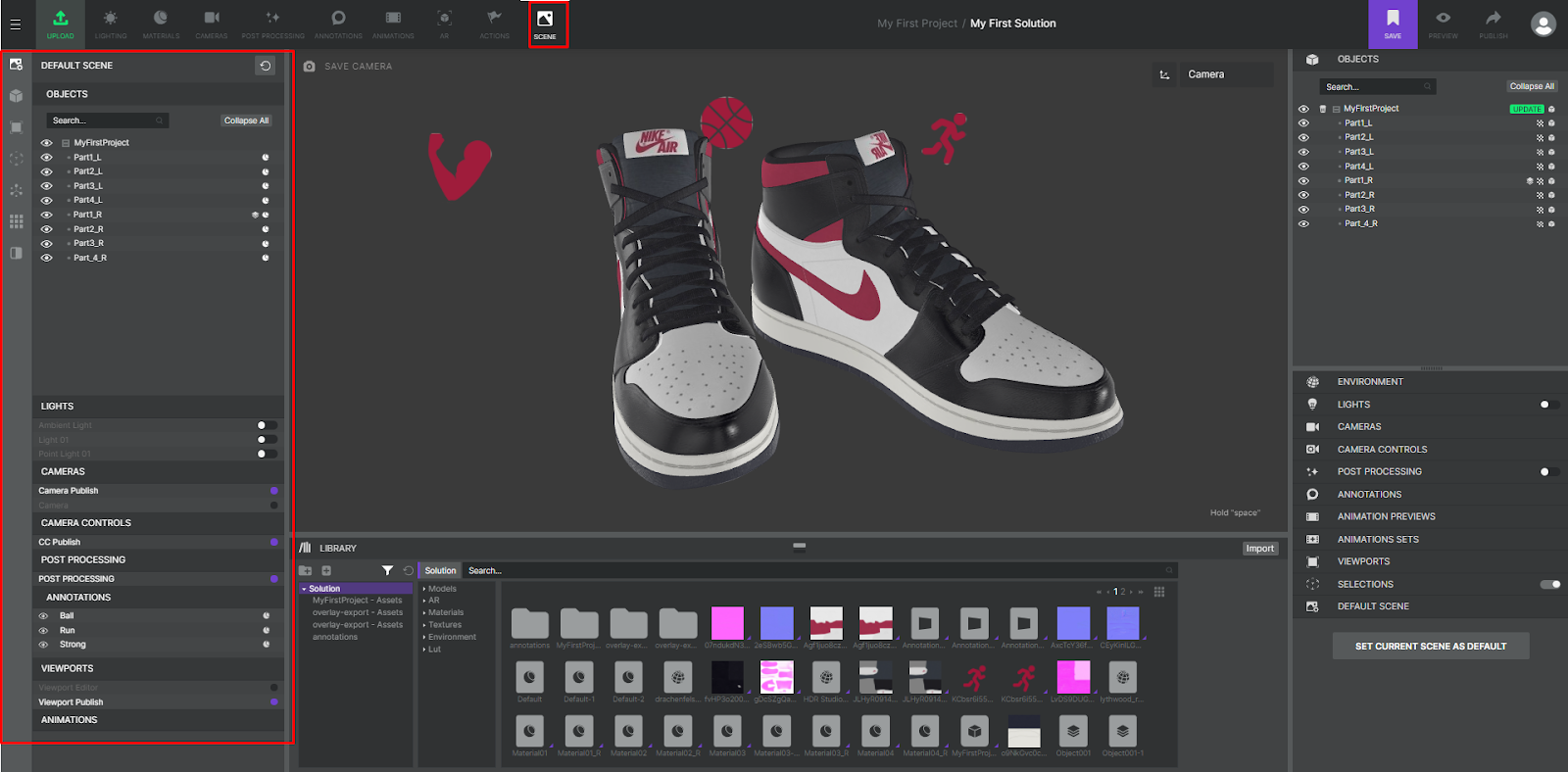Image resolution: width=1568 pixels, height=772 pixels.
Task: Select the Scene toolbar icon
Action: (x=545, y=24)
